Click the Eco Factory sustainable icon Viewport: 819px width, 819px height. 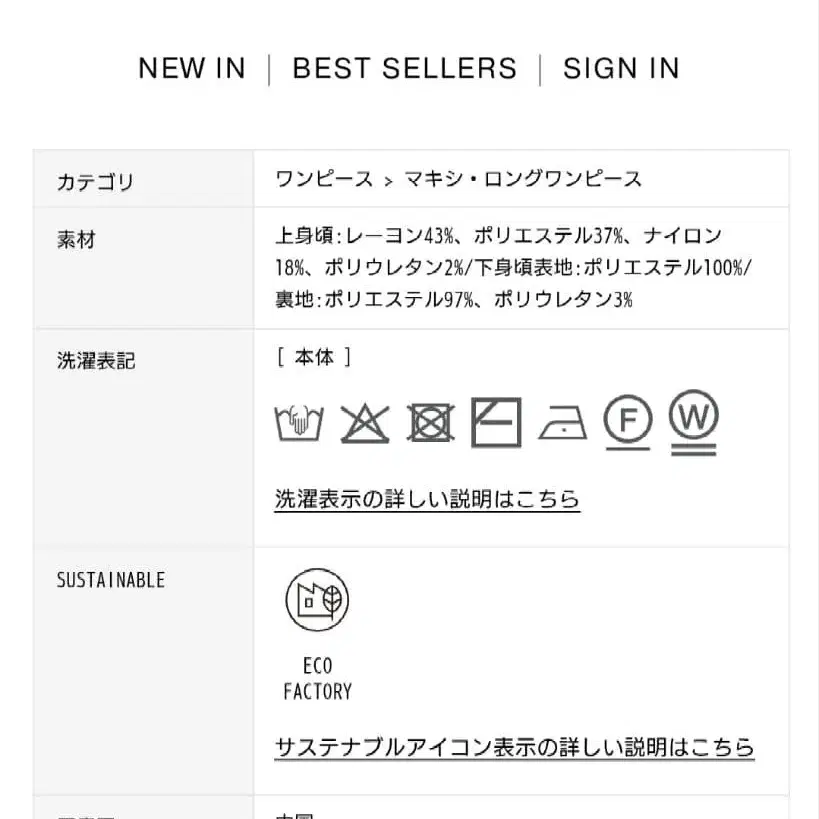[x=317, y=600]
